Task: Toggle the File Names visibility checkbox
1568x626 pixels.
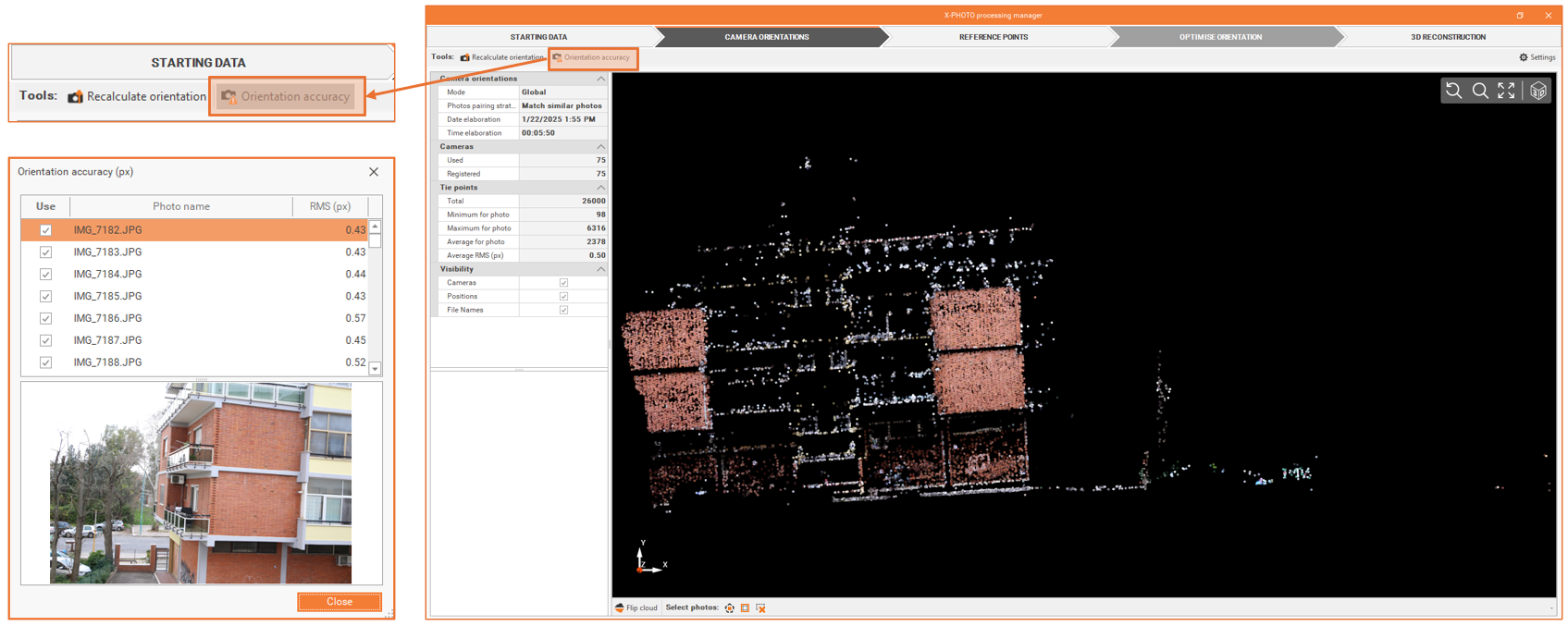Action: tap(563, 310)
